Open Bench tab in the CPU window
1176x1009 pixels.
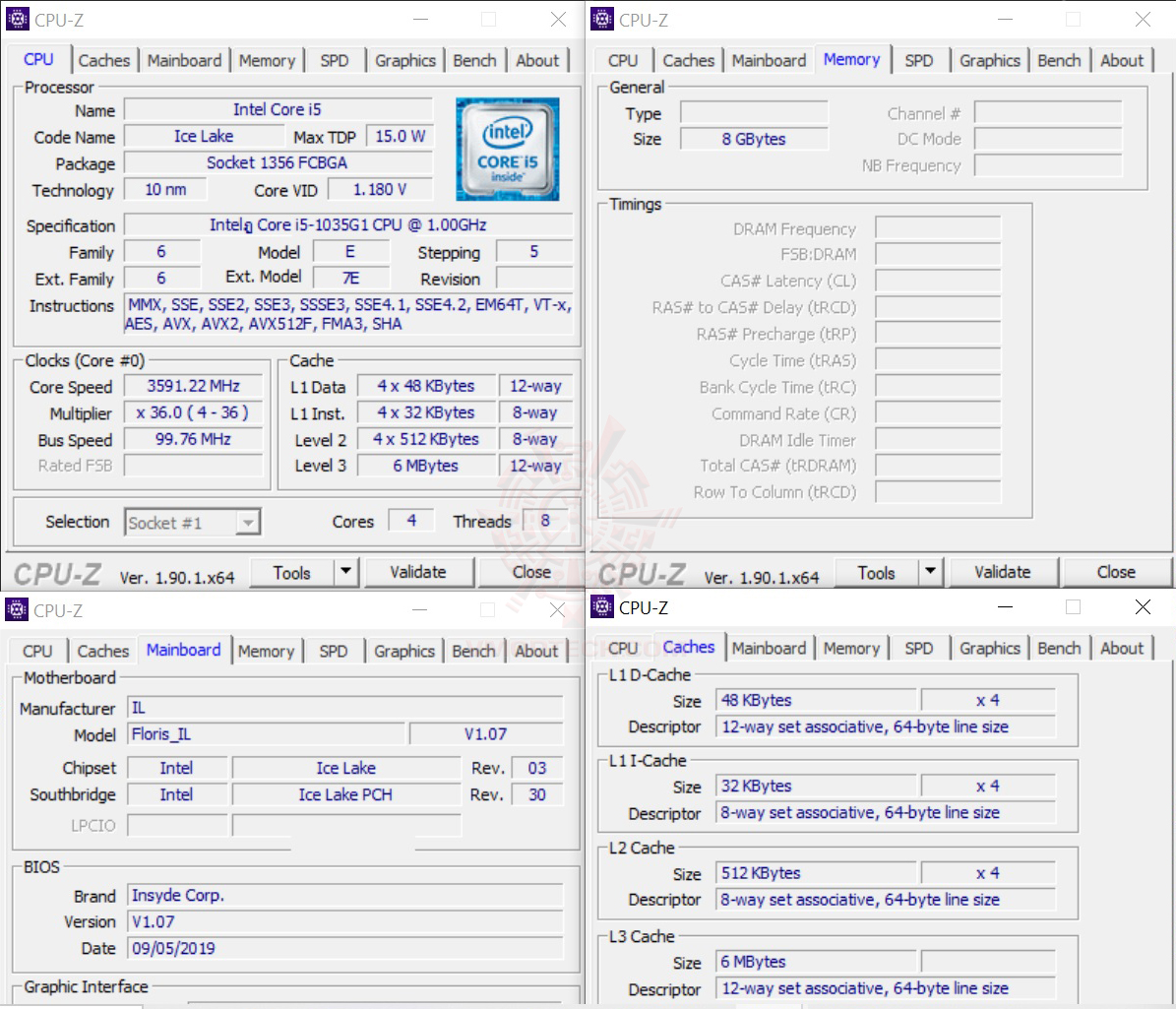(x=474, y=61)
